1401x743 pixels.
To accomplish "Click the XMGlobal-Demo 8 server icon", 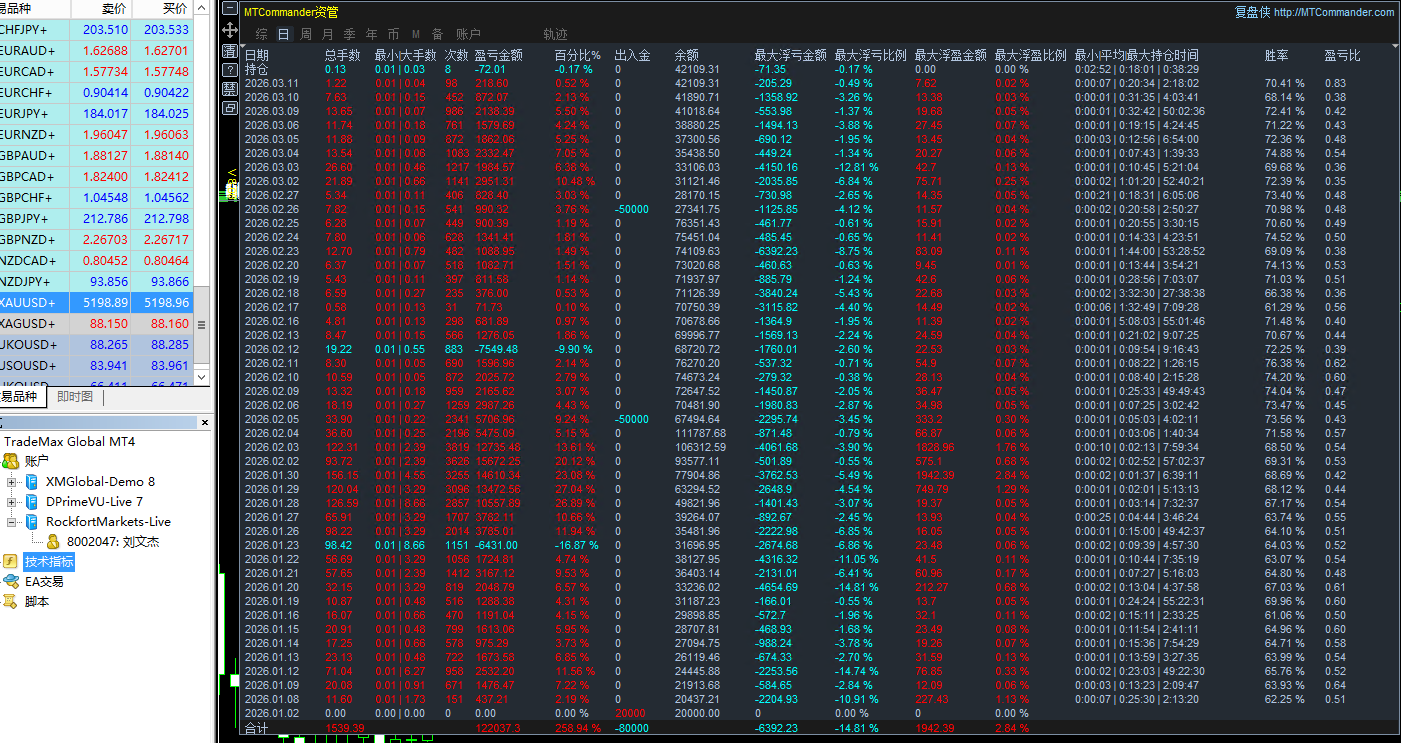I will click(x=32, y=481).
